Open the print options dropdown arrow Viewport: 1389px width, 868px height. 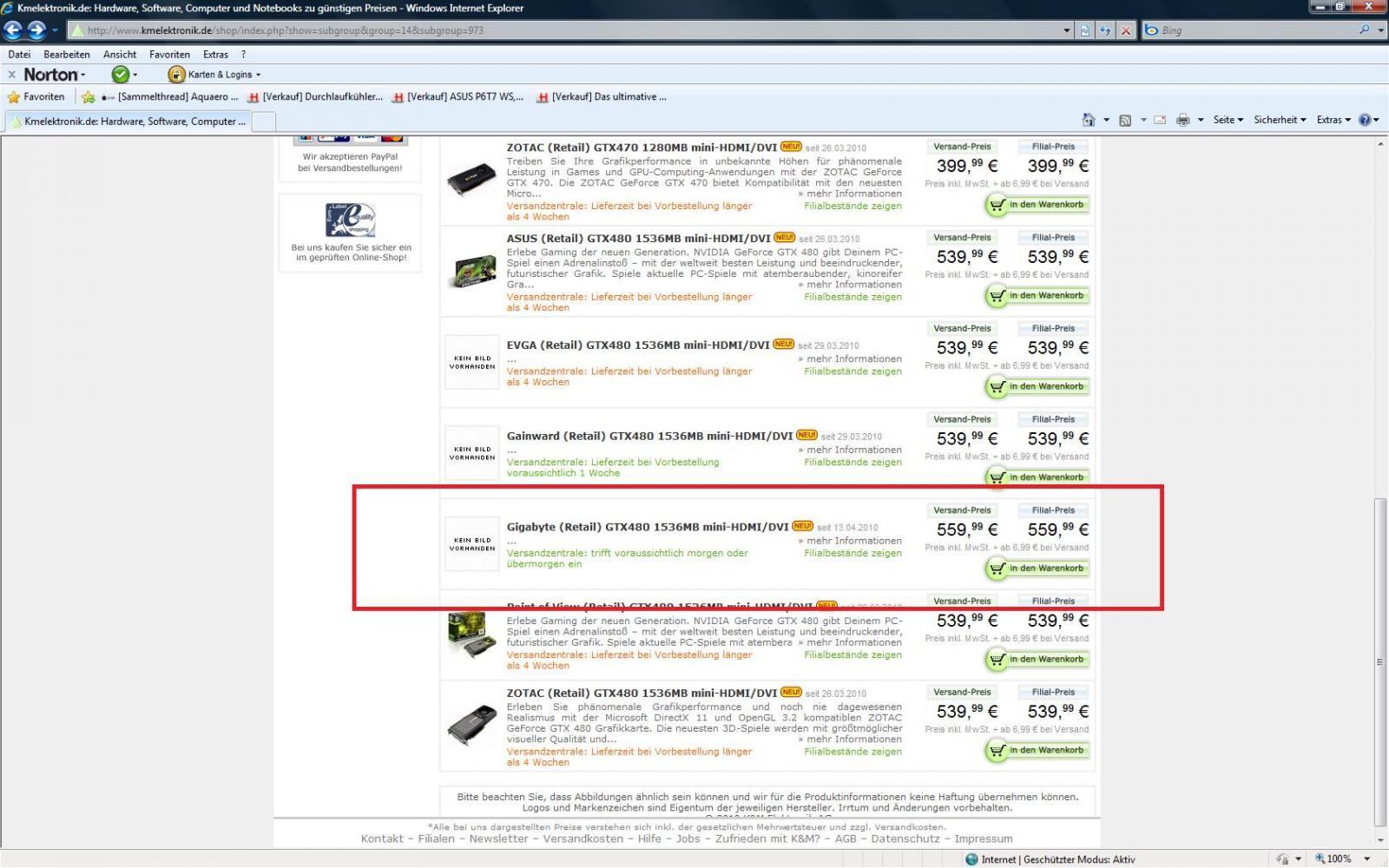[1201, 120]
